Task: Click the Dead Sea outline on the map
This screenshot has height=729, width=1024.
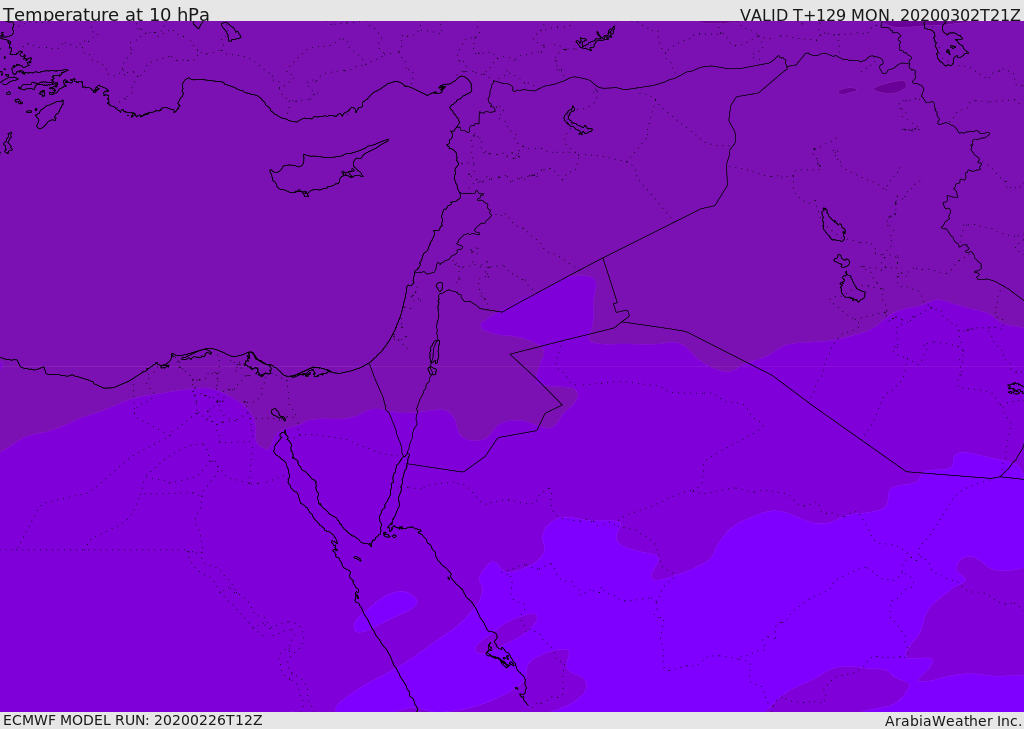Action: 434,356
